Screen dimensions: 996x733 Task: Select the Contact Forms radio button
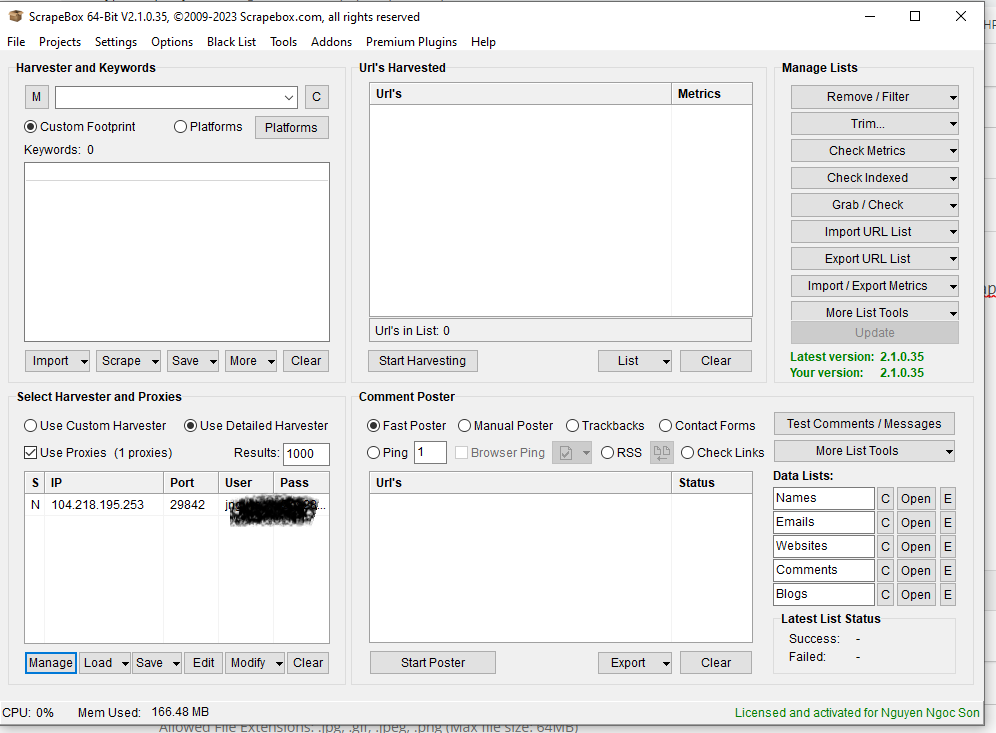(x=665, y=426)
